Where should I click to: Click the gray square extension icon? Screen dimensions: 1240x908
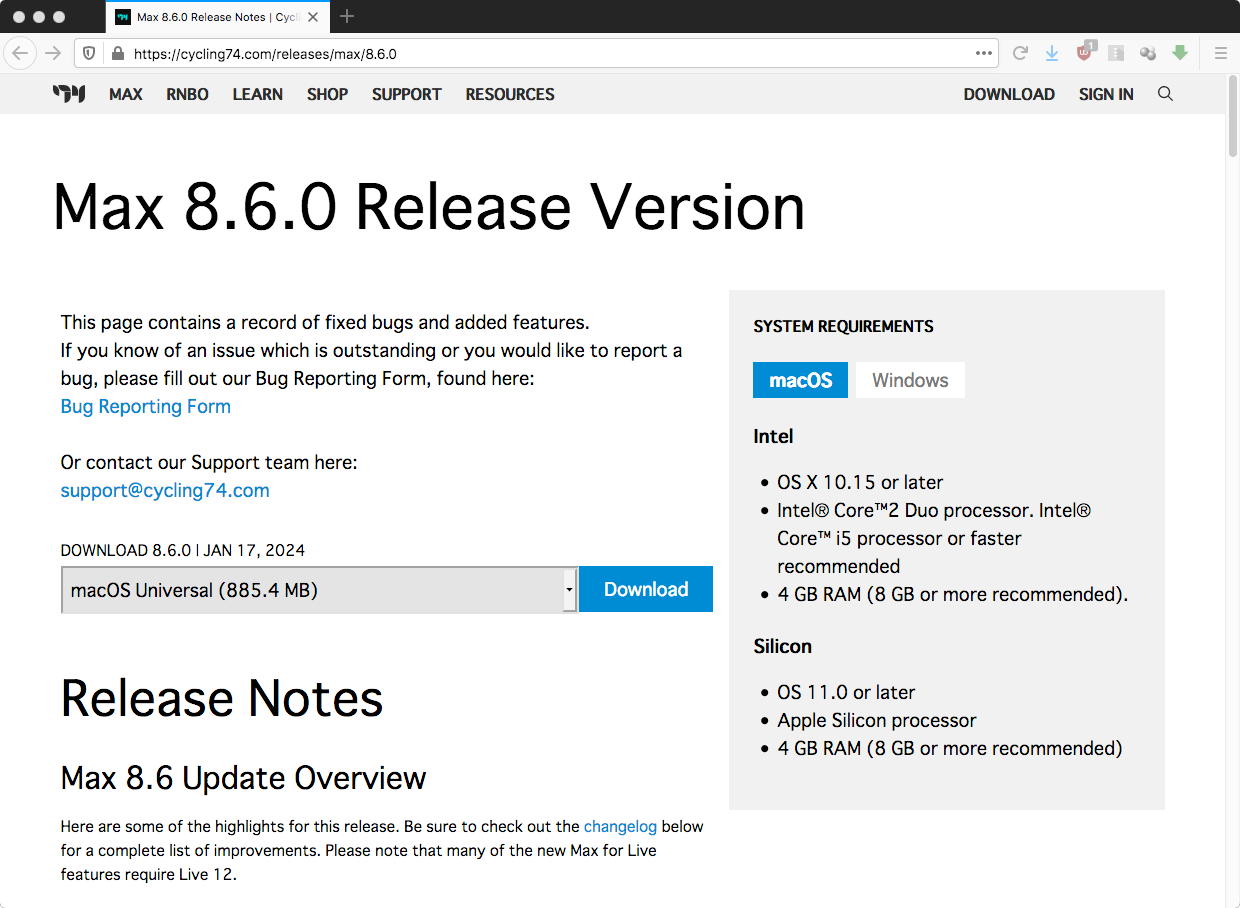click(x=1116, y=54)
